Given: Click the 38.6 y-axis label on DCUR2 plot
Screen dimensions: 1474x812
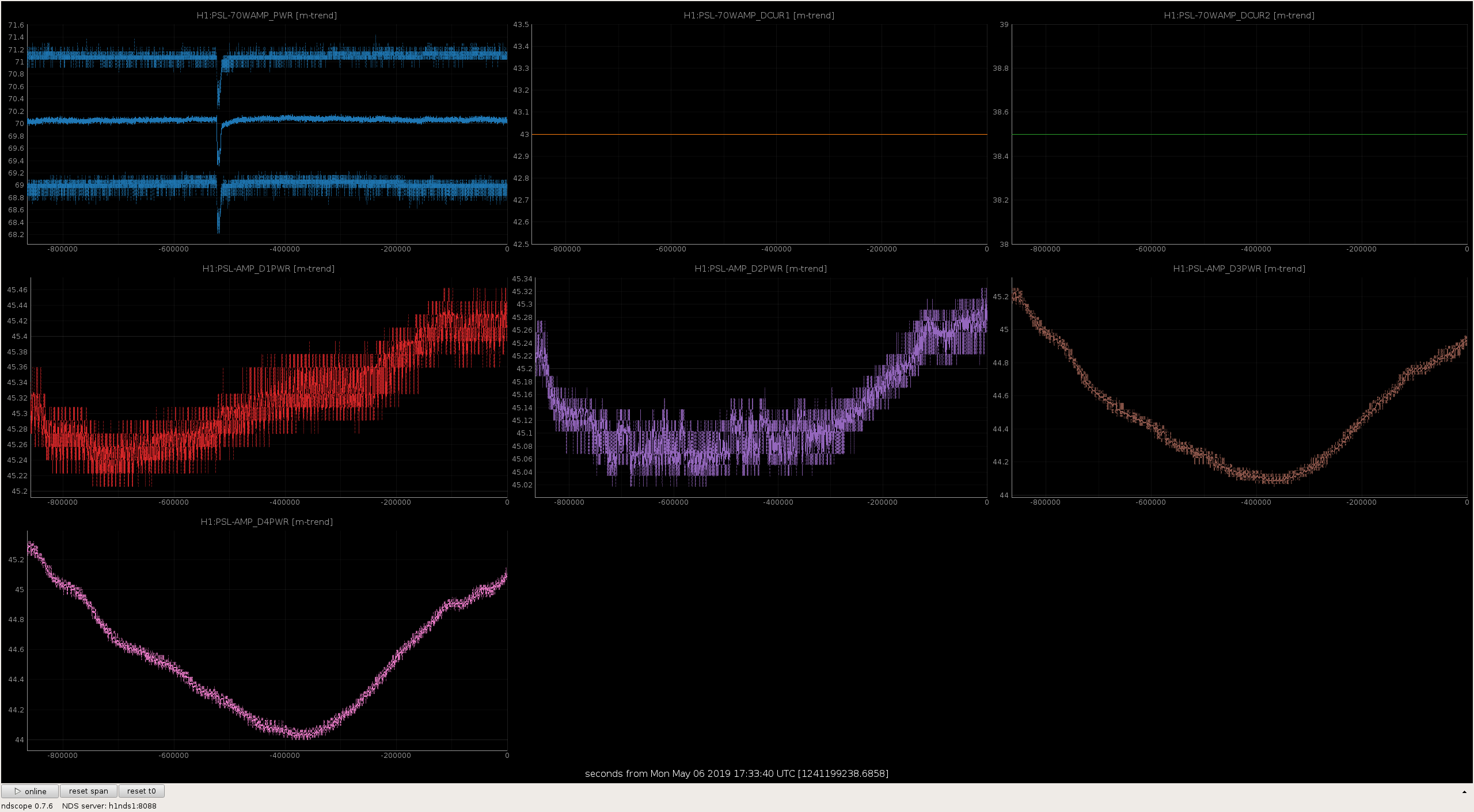Looking at the screenshot, I should [1001, 112].
